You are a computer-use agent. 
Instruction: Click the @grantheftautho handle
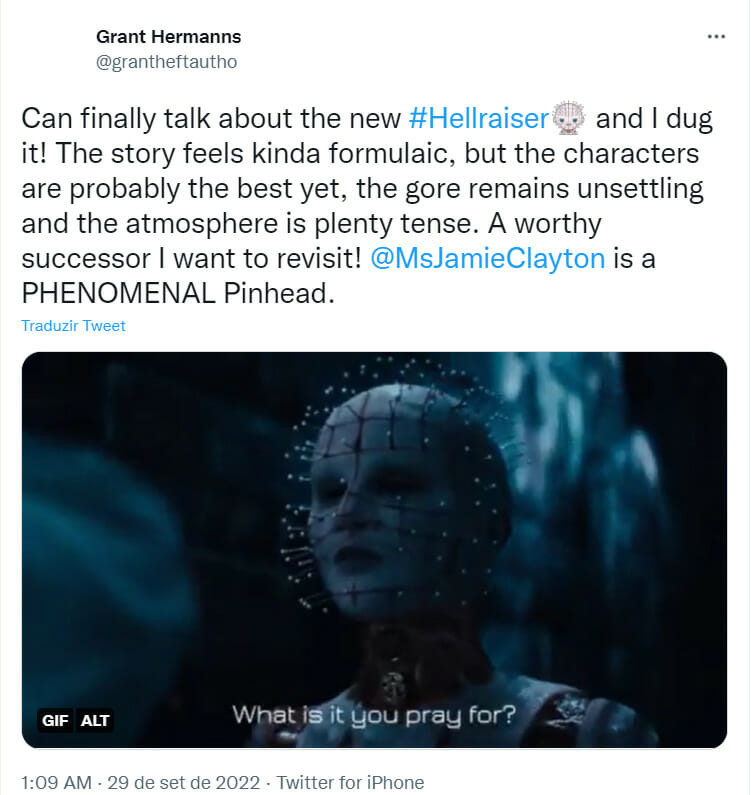166,61
